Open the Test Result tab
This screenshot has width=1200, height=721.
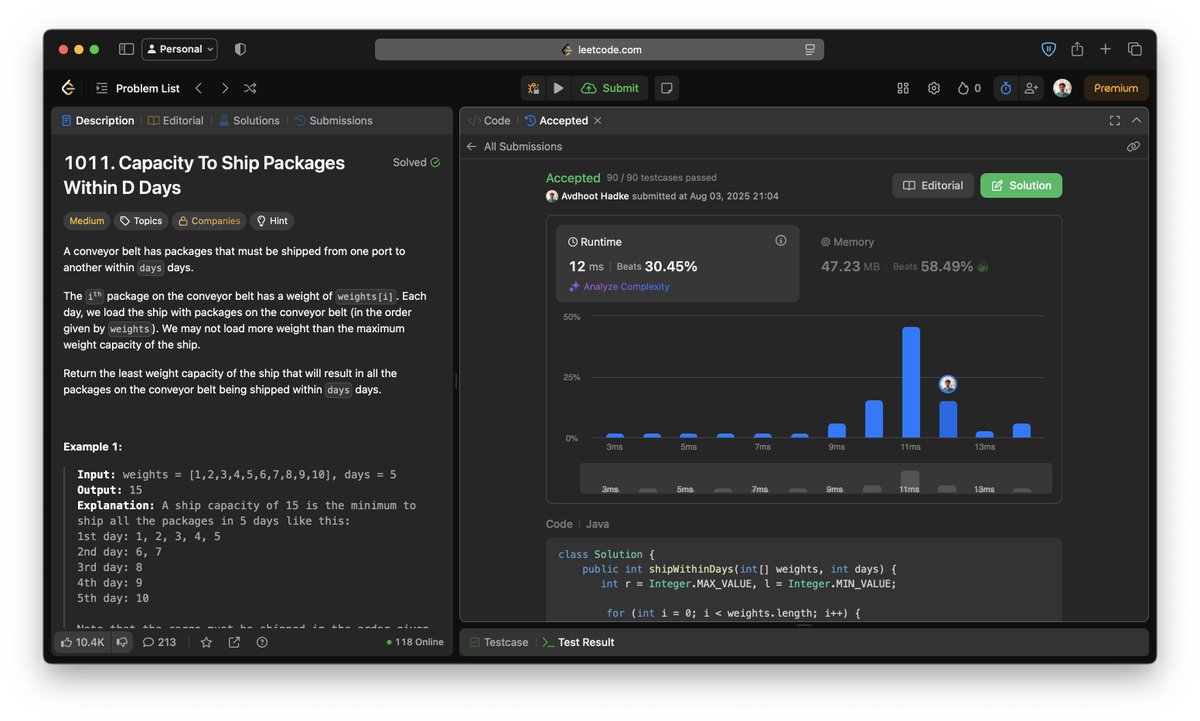578,642
